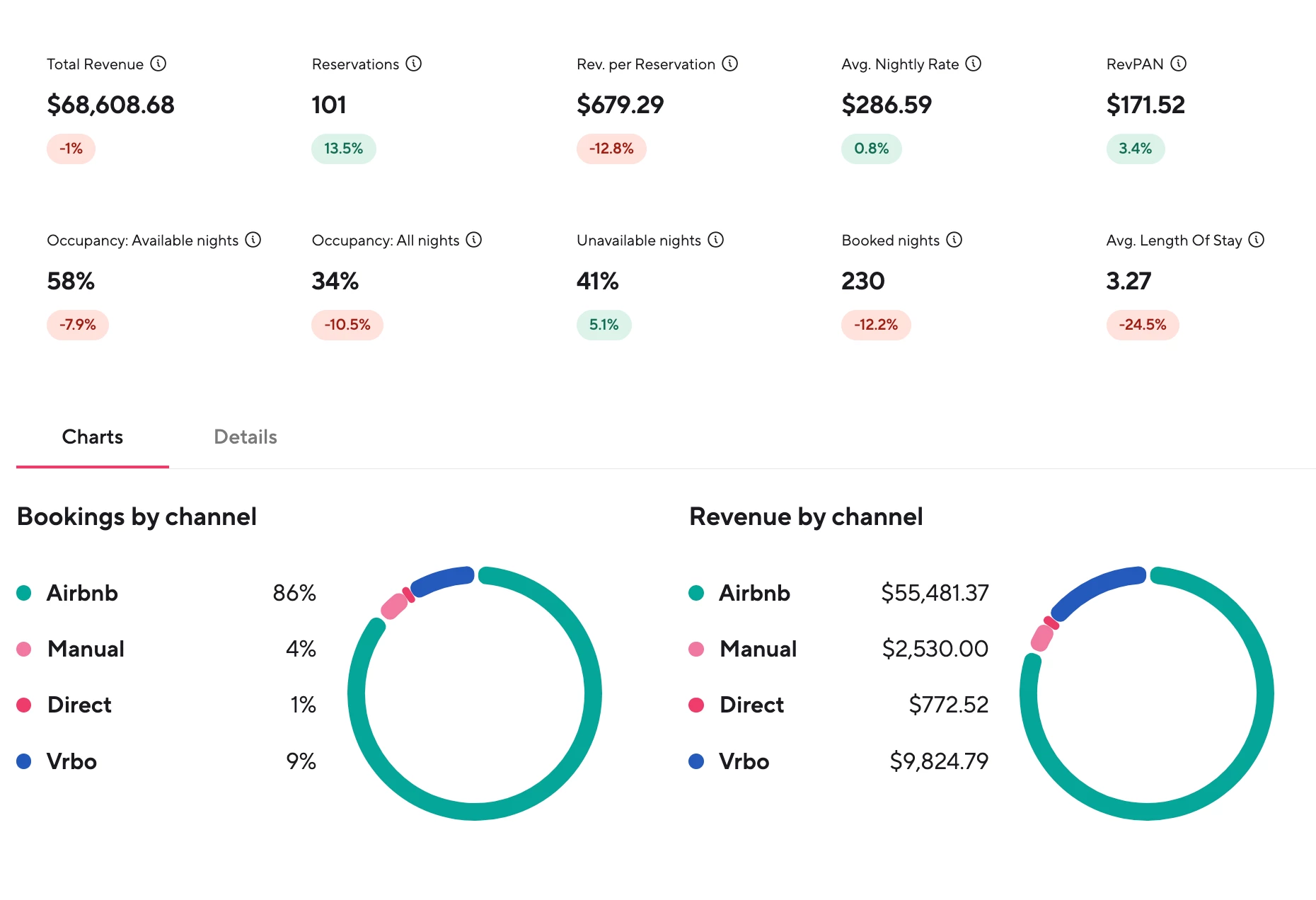Open the Reservations info tooltip icon
The width and height of the screenshot is (1316, 900).
pyautogui.click(x=414, y=64)
